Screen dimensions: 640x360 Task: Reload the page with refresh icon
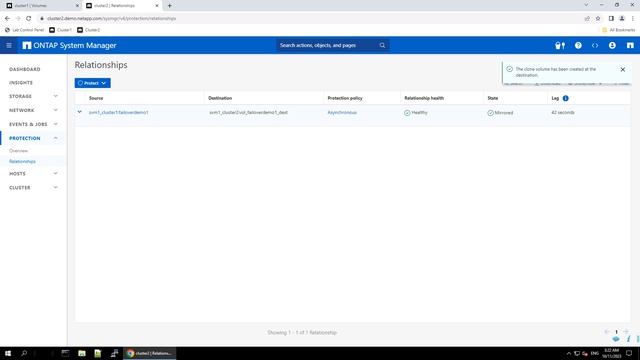29,18
